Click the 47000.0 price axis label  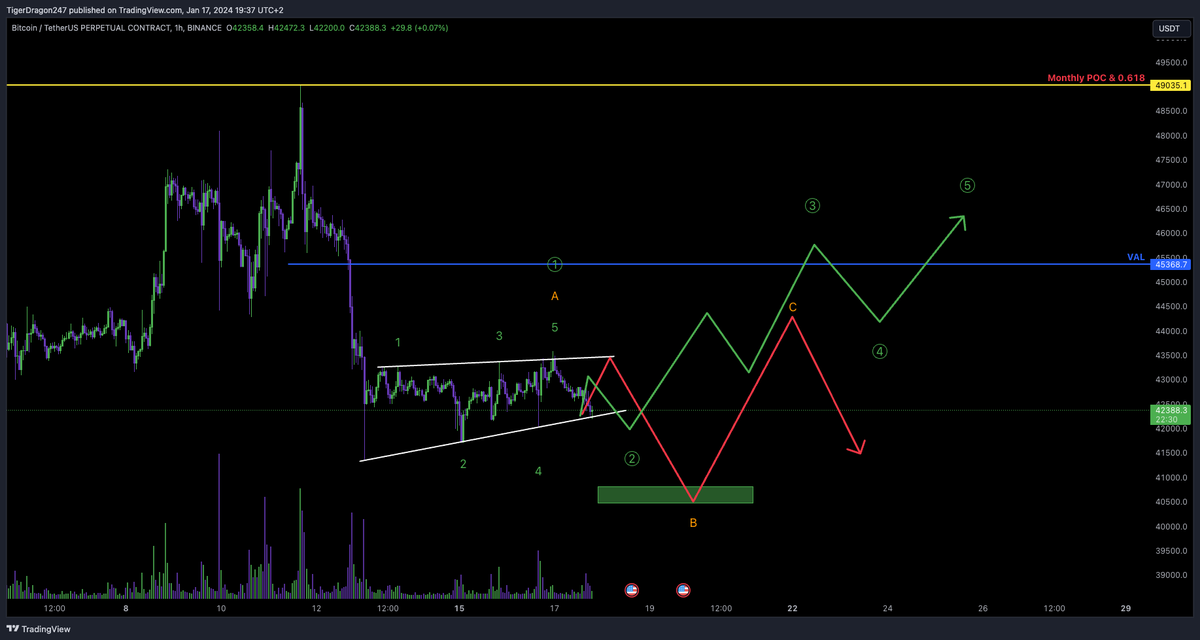[1170, 185]
